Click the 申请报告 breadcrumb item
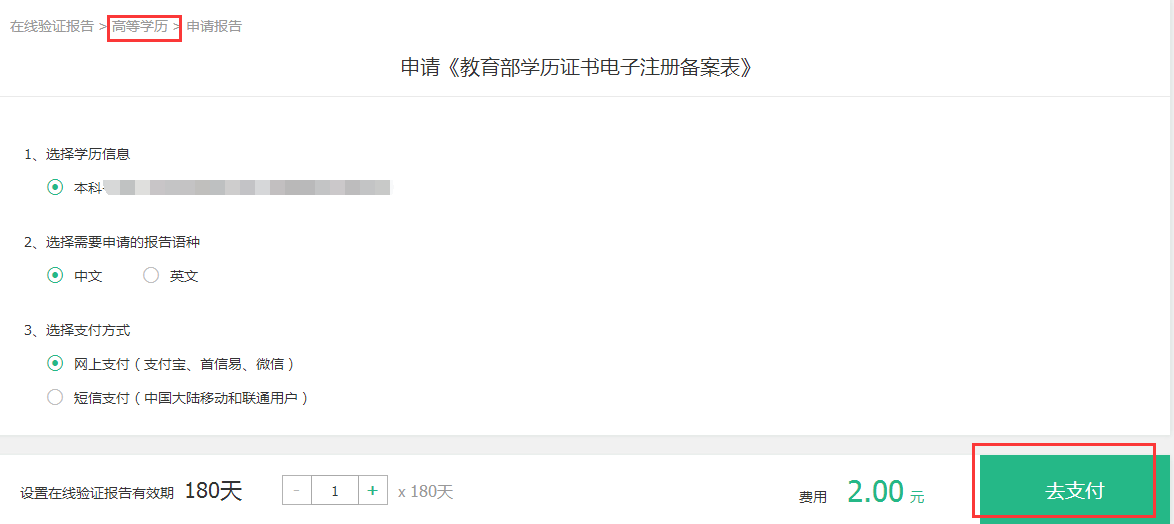This screenshot has width=1174, height=524. pyautogui.click(x=214, y=26)
